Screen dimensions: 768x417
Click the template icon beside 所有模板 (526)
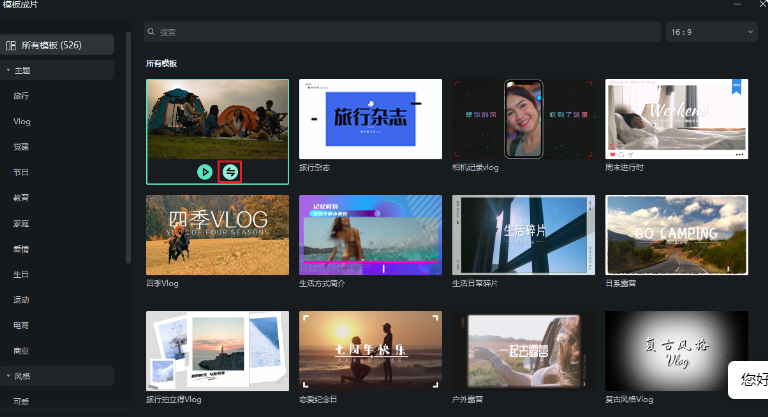(x=11, y=46)
